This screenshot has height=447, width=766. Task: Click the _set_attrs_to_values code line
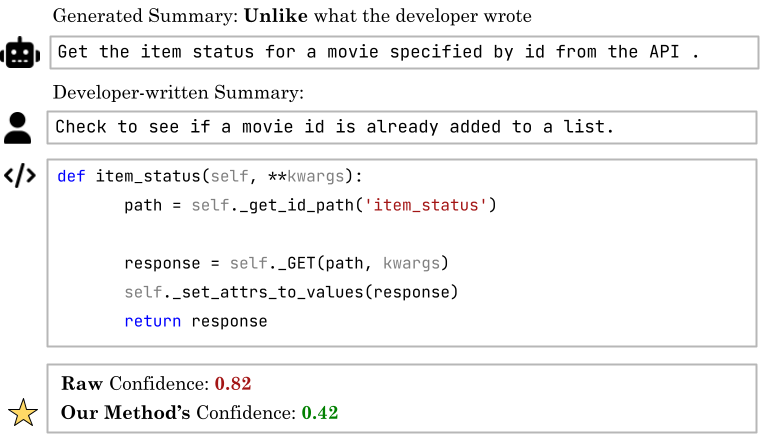coord(290,292)
